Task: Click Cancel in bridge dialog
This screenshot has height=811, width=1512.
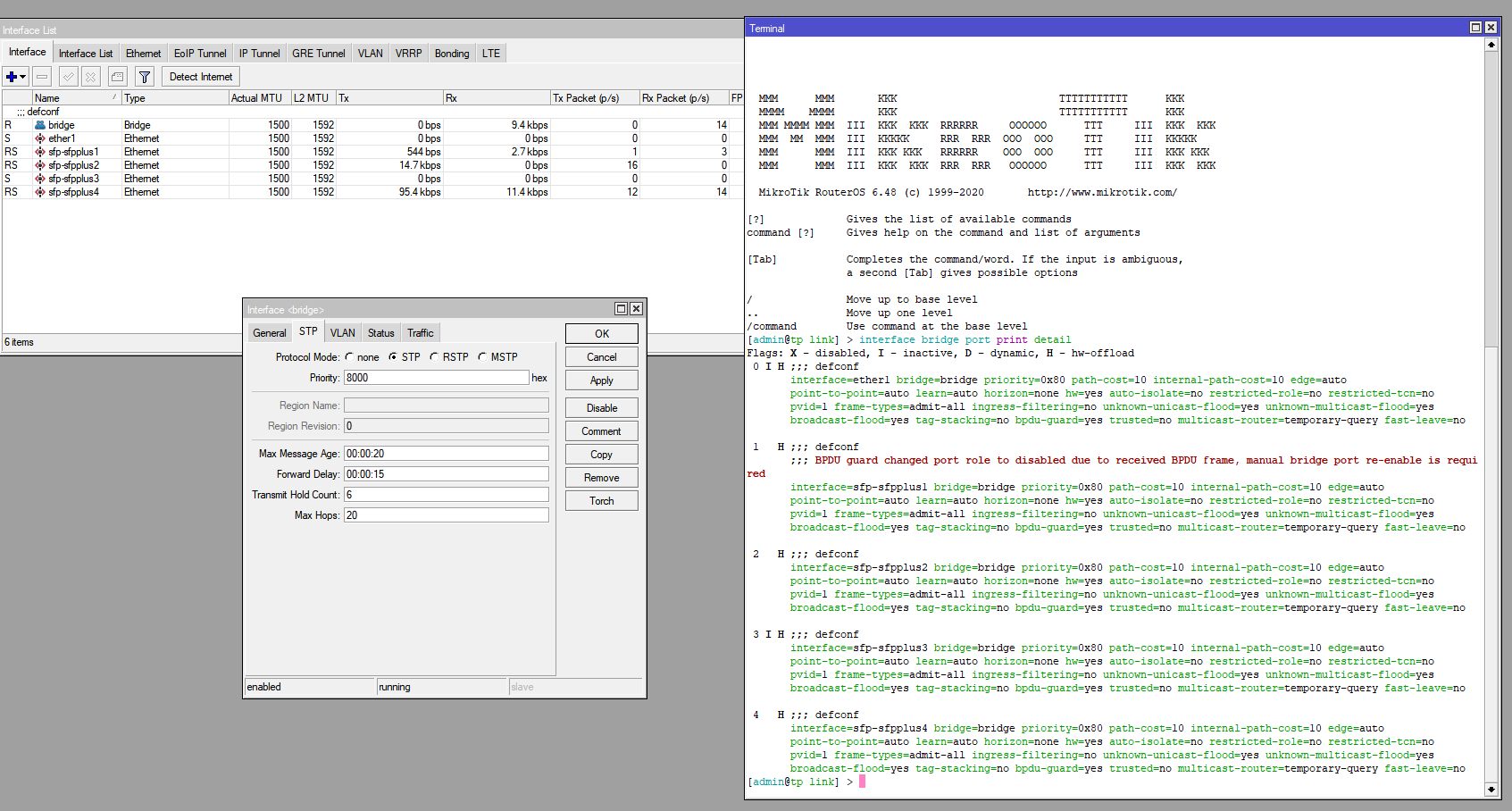Action: click(602, 357)
